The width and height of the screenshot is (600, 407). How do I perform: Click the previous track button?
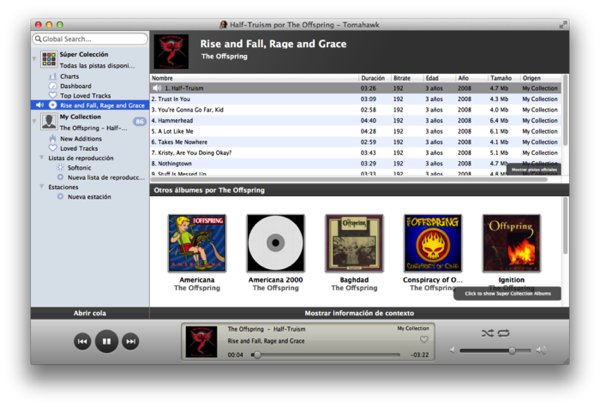tap(82, 341)
